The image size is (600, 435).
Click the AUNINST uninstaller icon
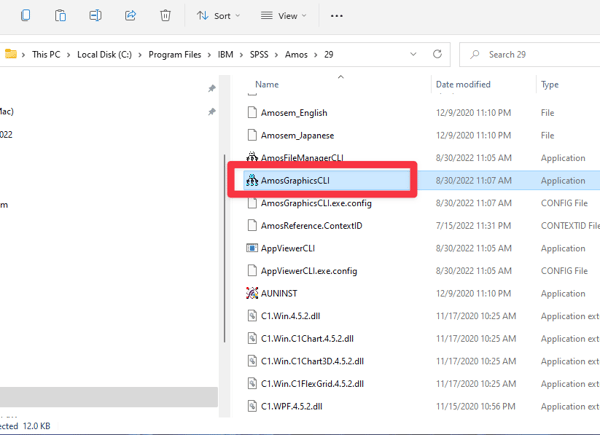252,293
